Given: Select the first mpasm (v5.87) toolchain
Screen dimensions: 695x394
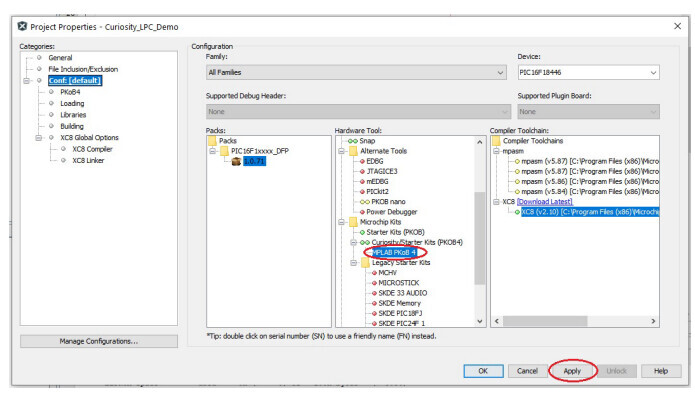Looking at the screenshot, I should tap(590, 161).
